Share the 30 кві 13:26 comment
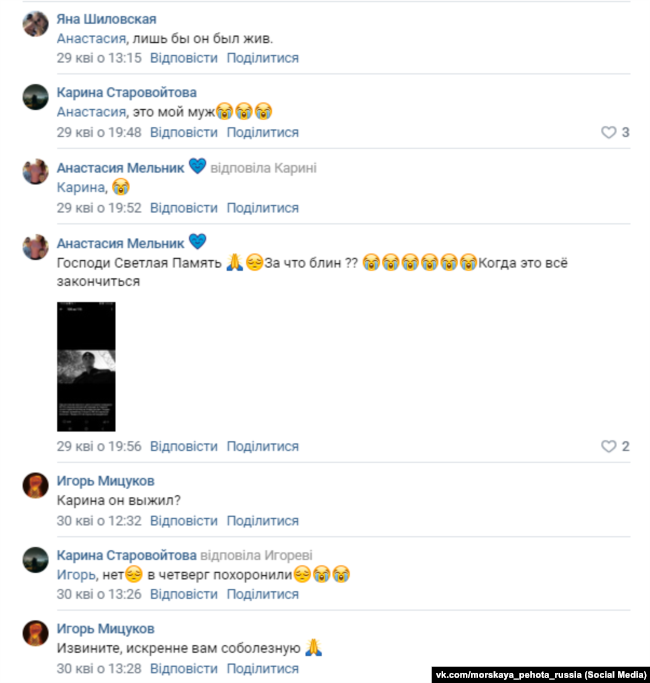The height and width of the screenshot is (683, 650). point(263,595)
